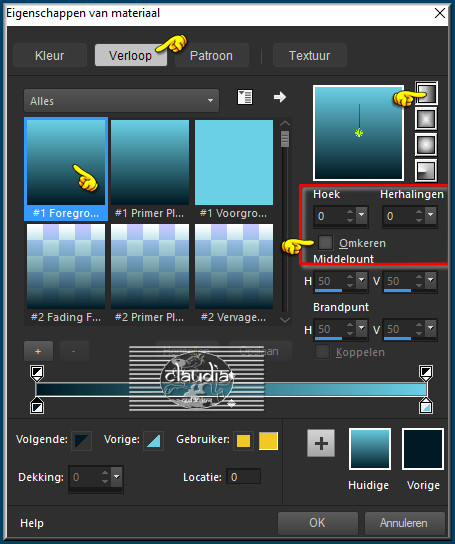Select the right lower color marker

(x=426, y=406)
